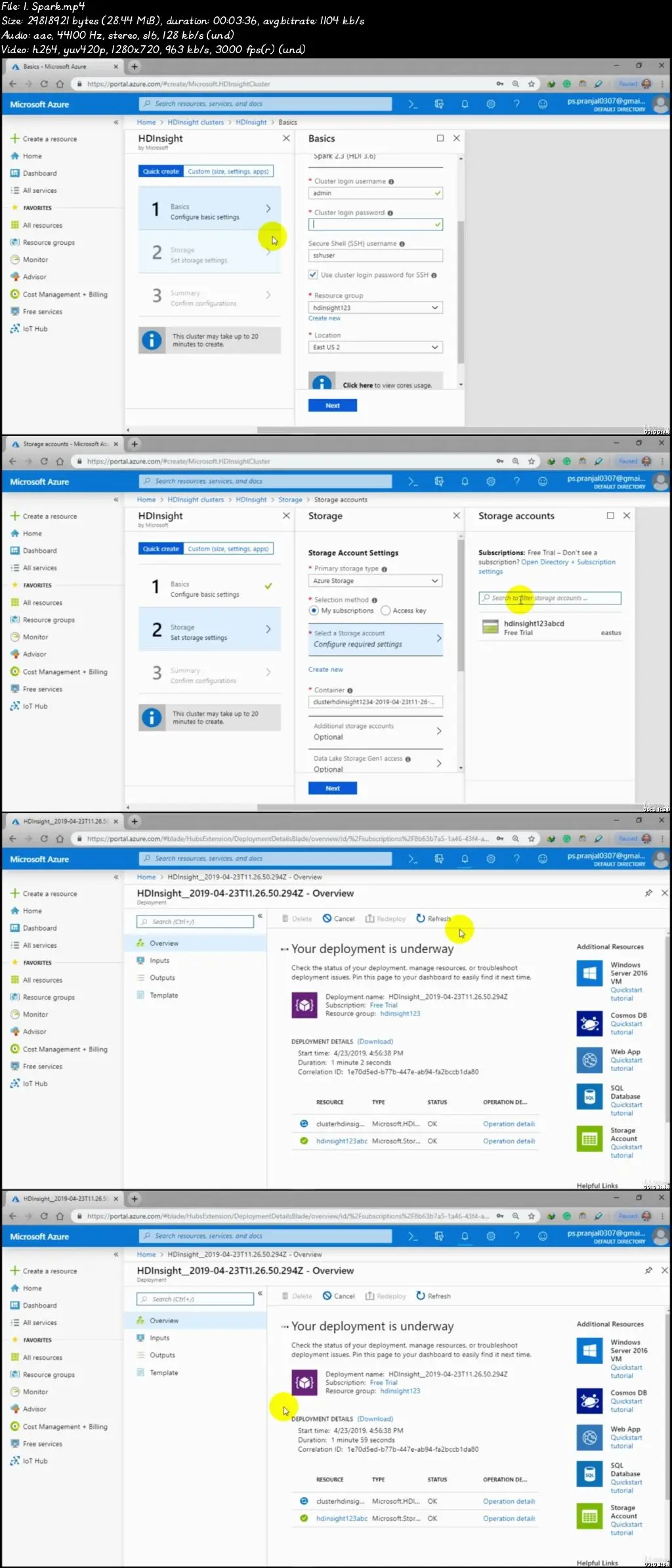
Task: Expand Additional storage accounts Optional row
Action: [x=375, y=732]
